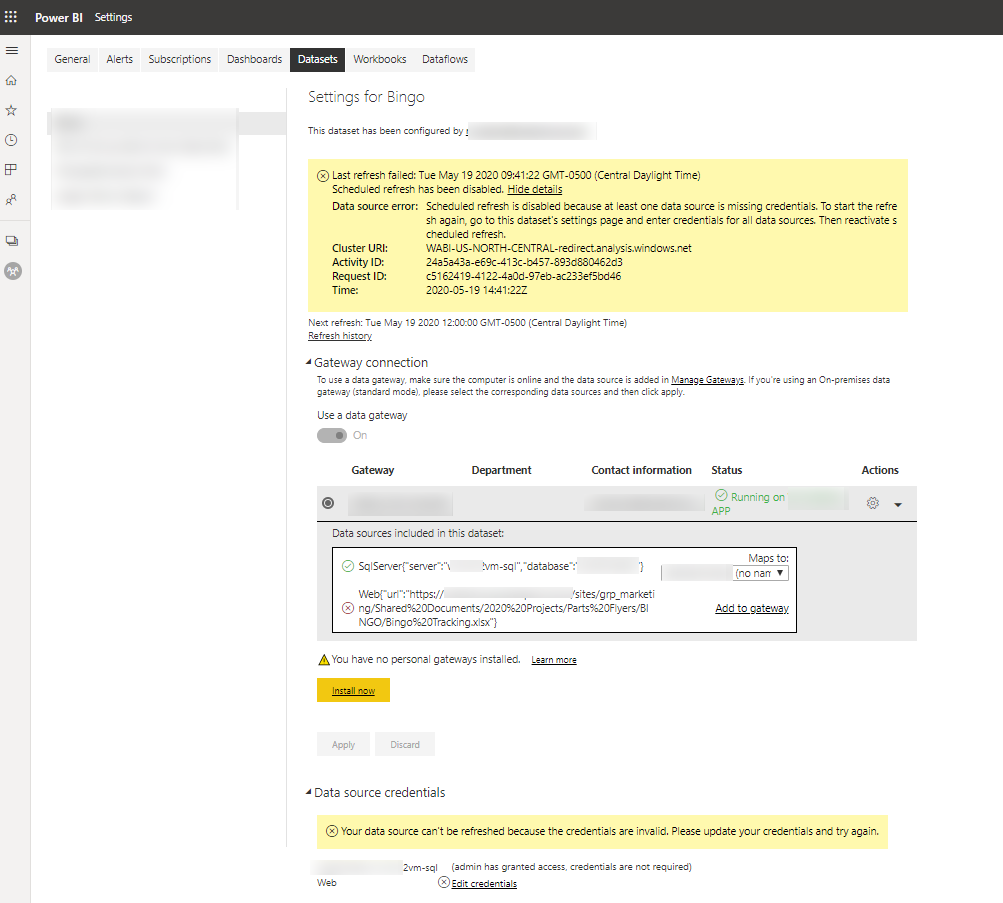This screenshot has width=1003, height=903.
Task: Click the Install now button
Action: [353, 690]
